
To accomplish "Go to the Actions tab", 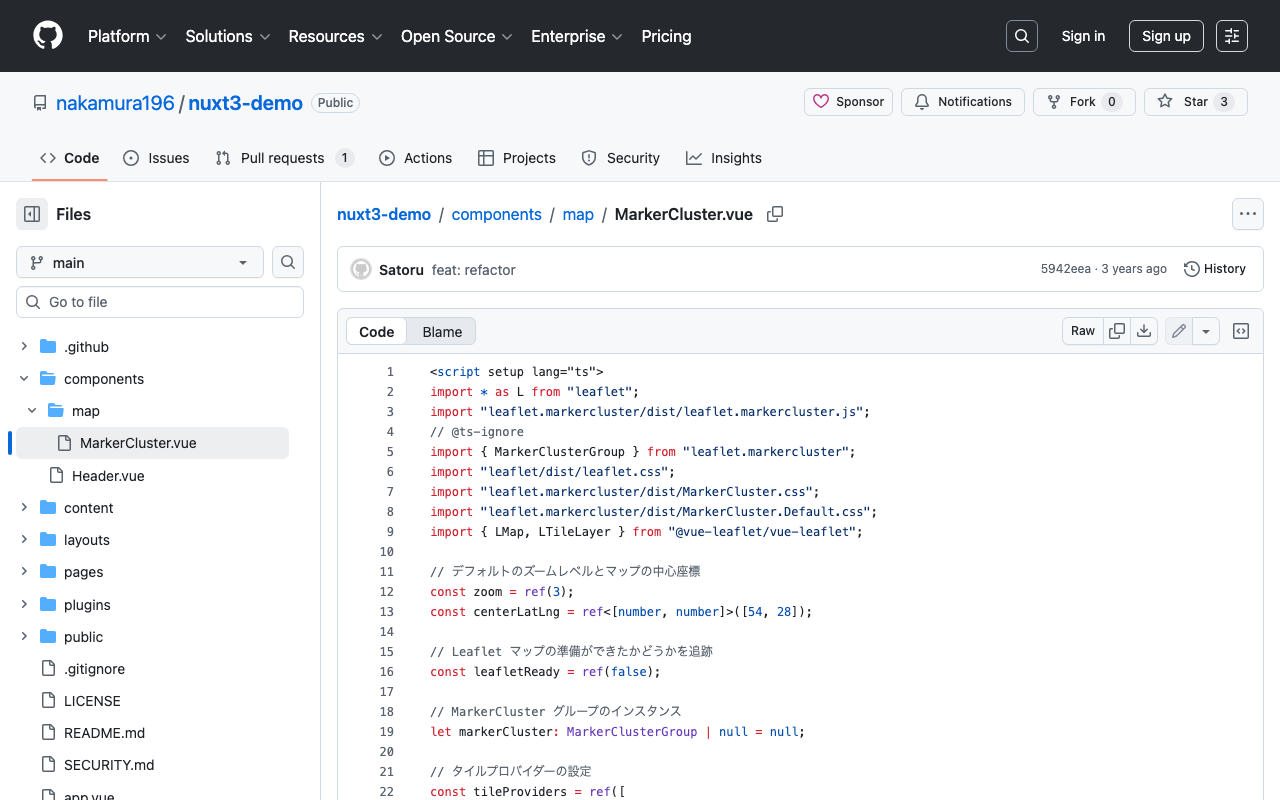I will pos(416,158).
